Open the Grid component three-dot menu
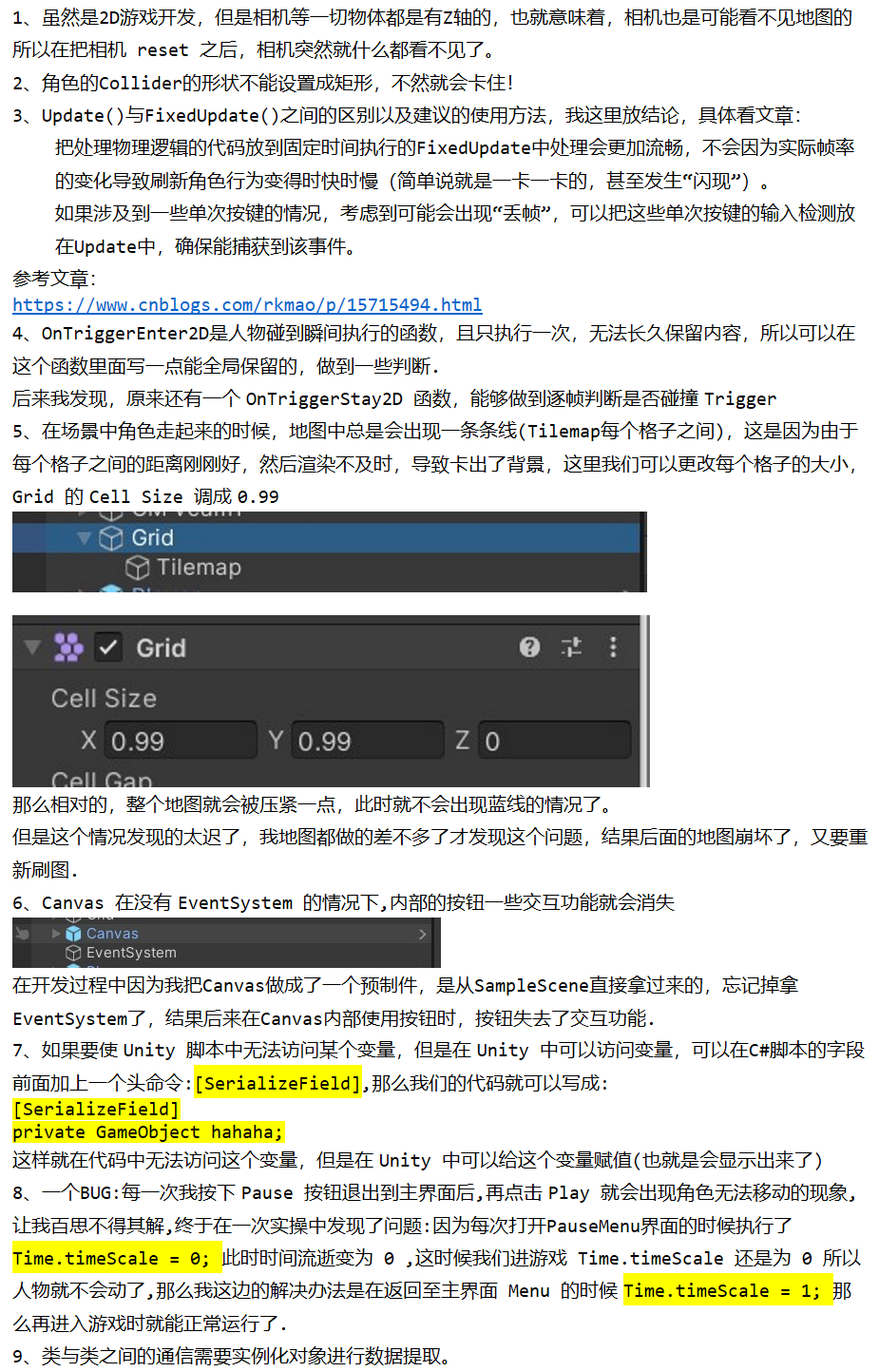Viewport: 879px width, 1372px height. [x=613, y=647]
